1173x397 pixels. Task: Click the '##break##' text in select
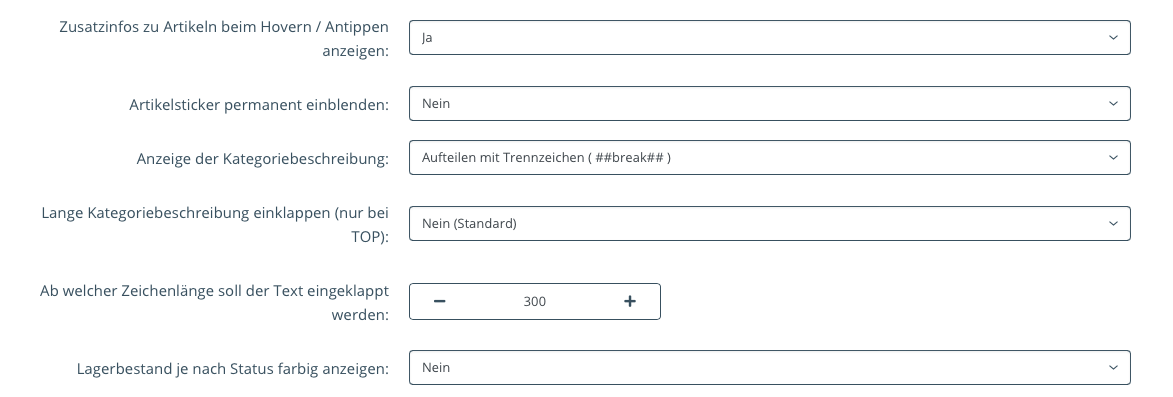pyautogui.click(x=629, y=158)
